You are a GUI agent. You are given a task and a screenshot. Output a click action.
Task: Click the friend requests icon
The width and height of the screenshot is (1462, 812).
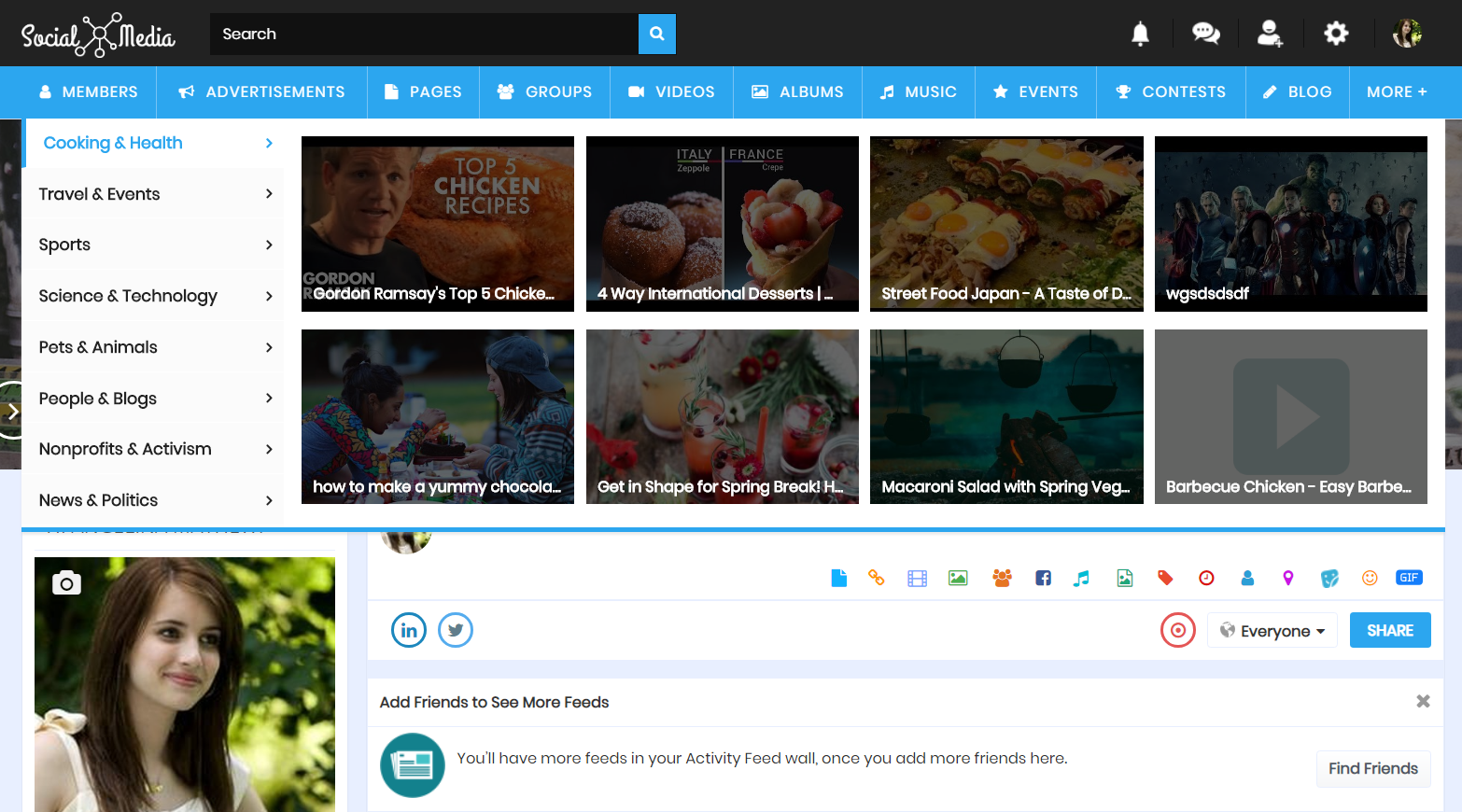tap(1270, 33)
